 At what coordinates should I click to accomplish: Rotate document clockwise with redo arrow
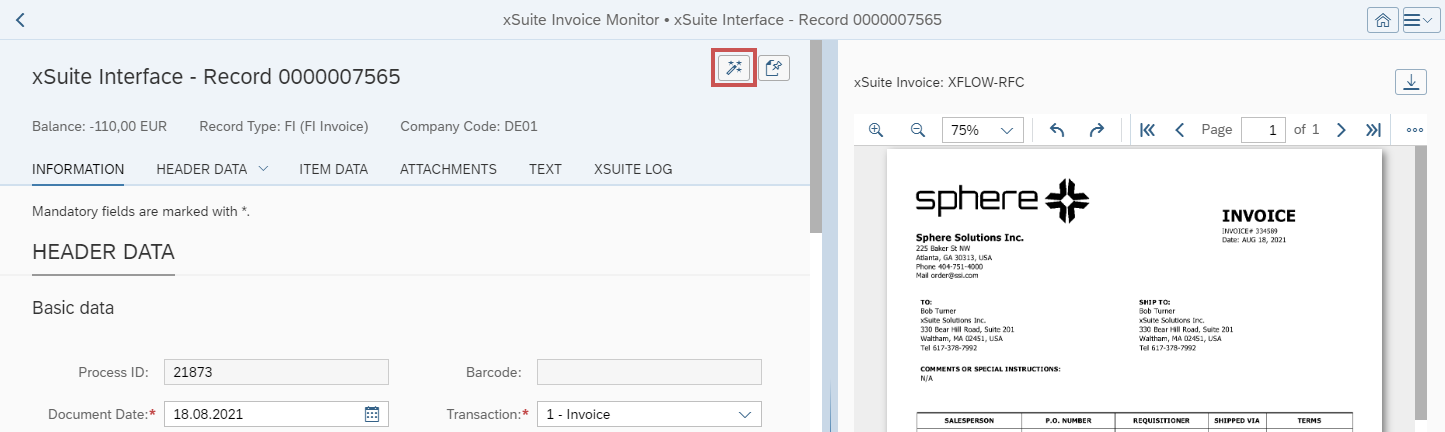click(1096, 130)
